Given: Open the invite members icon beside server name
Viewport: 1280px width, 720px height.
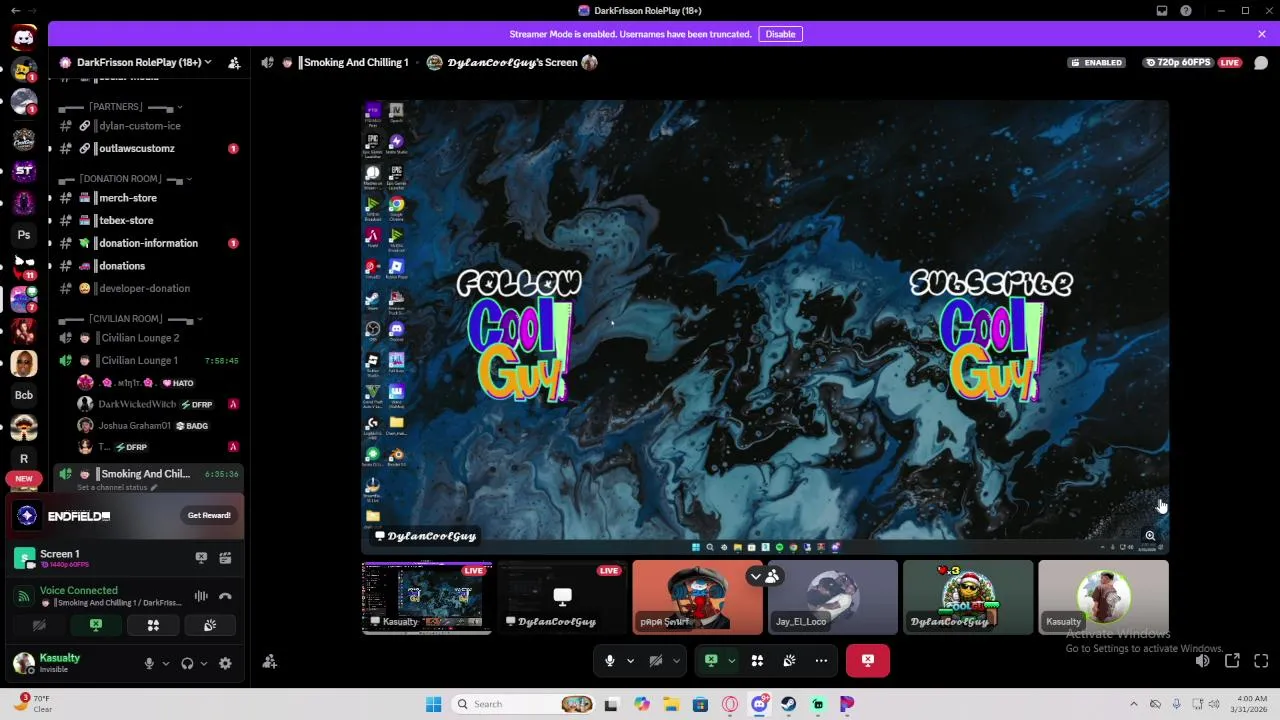Looking at the screenshot, I should [x=234, y=62].
